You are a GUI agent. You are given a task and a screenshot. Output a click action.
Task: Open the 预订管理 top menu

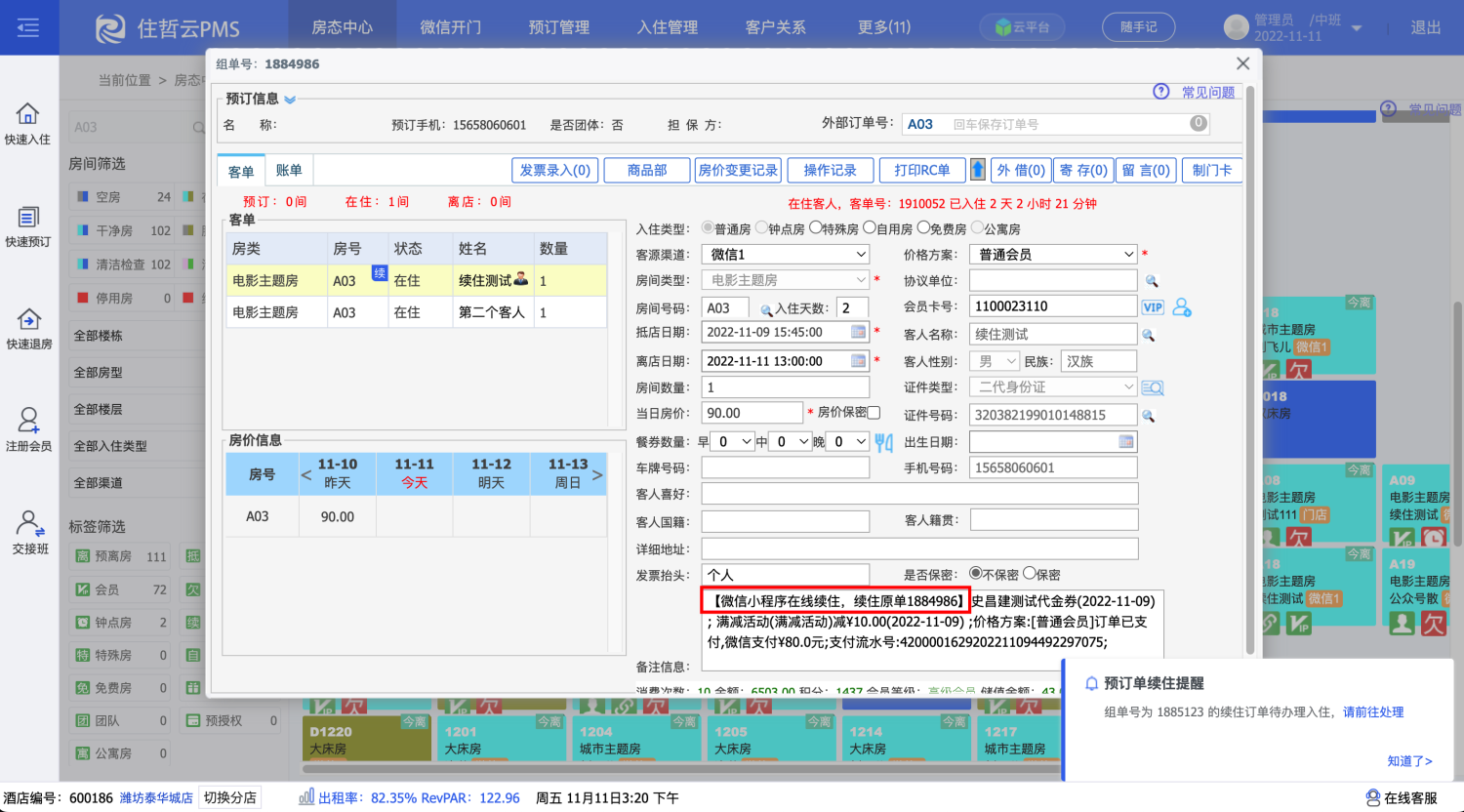tap(559, 27)
